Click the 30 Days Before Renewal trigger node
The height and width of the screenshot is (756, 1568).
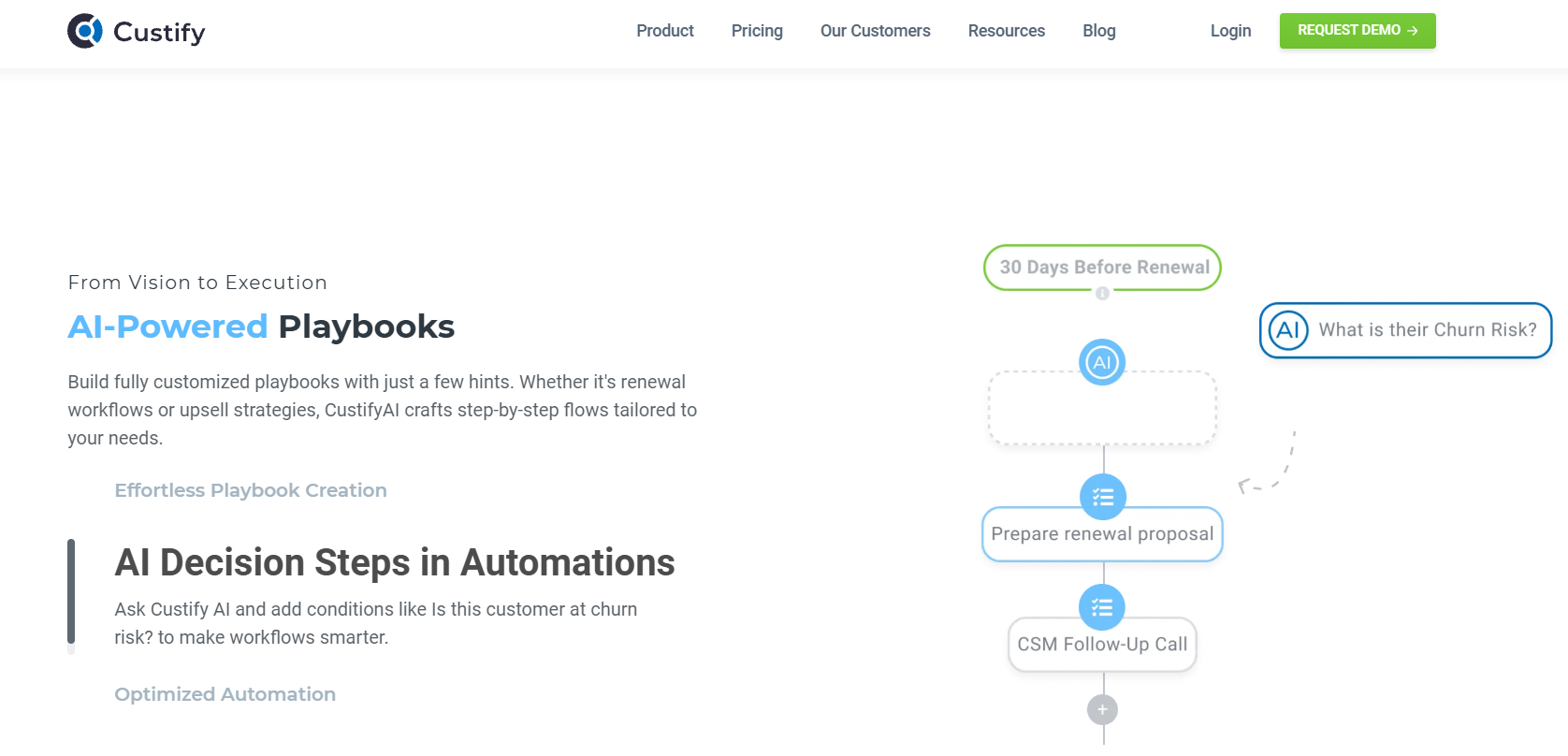pos(1103,268)
